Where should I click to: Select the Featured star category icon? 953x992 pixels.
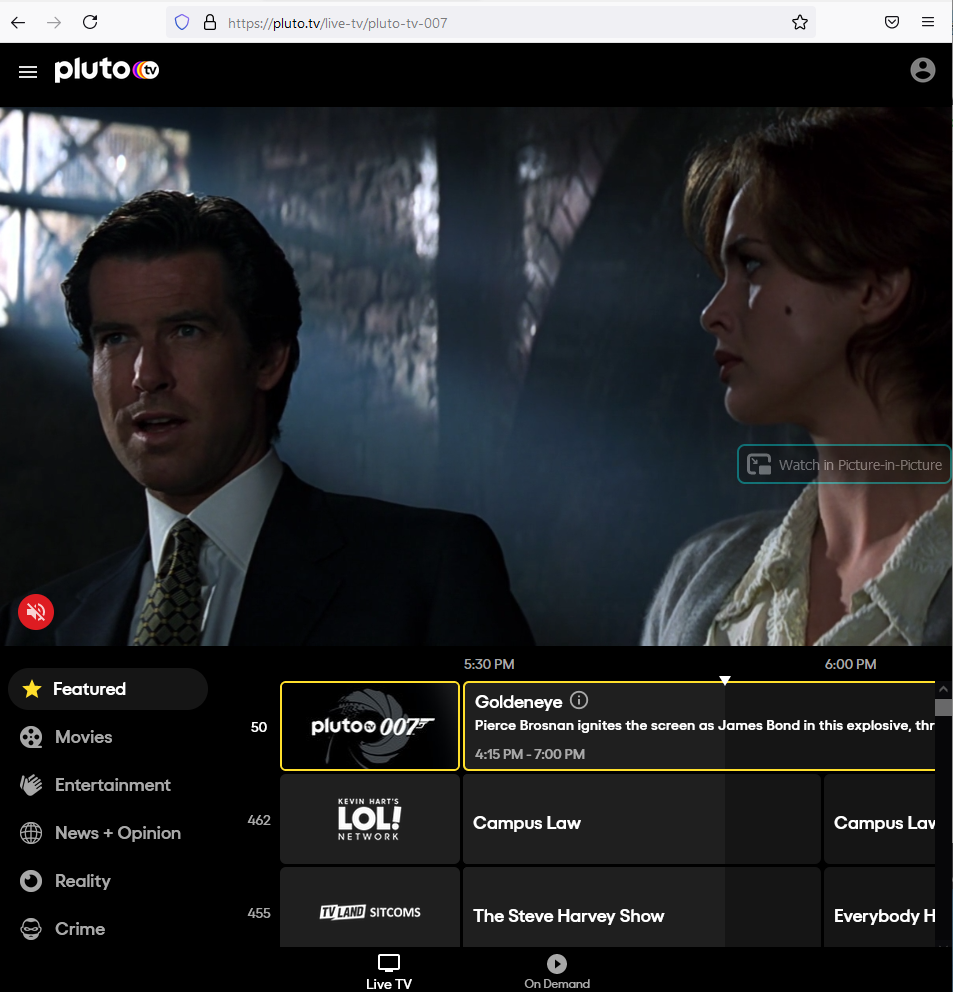(x=30, y=688)
